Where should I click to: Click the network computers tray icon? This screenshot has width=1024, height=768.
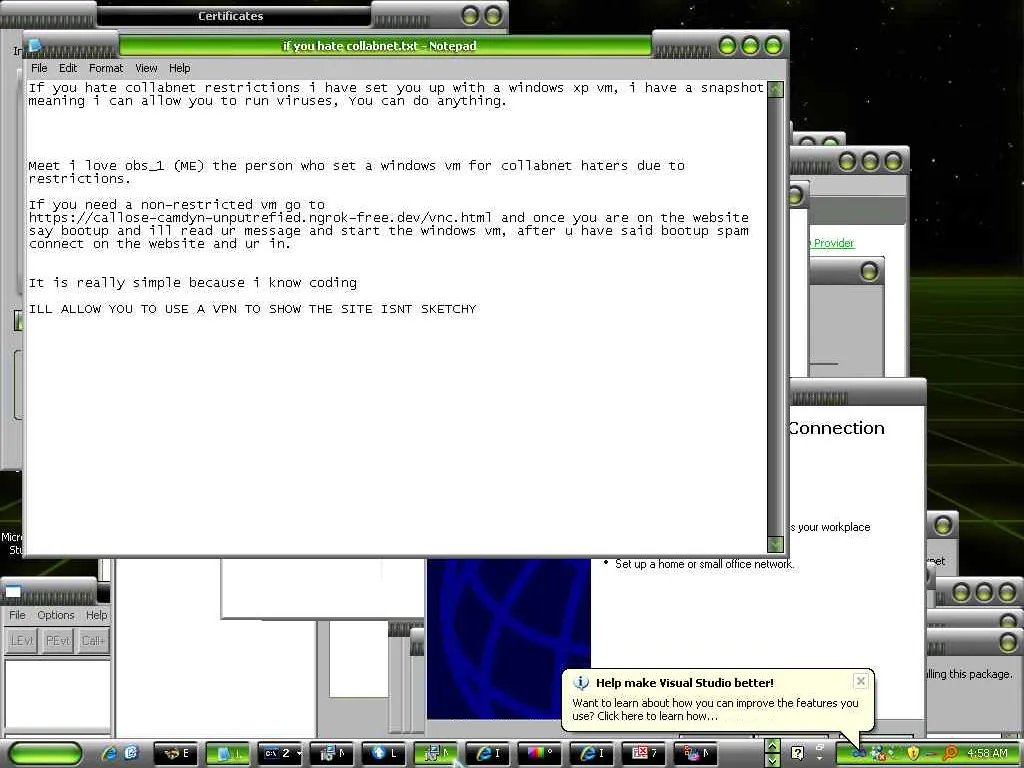pos(879,753)
